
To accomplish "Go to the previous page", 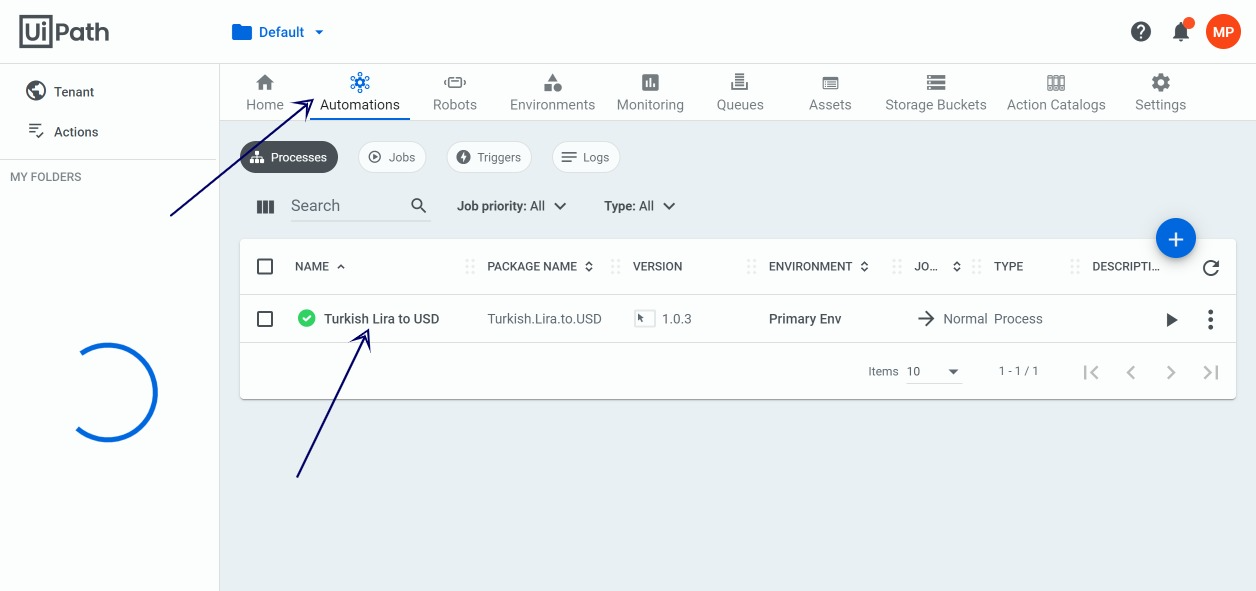I will click(1131, 372).
